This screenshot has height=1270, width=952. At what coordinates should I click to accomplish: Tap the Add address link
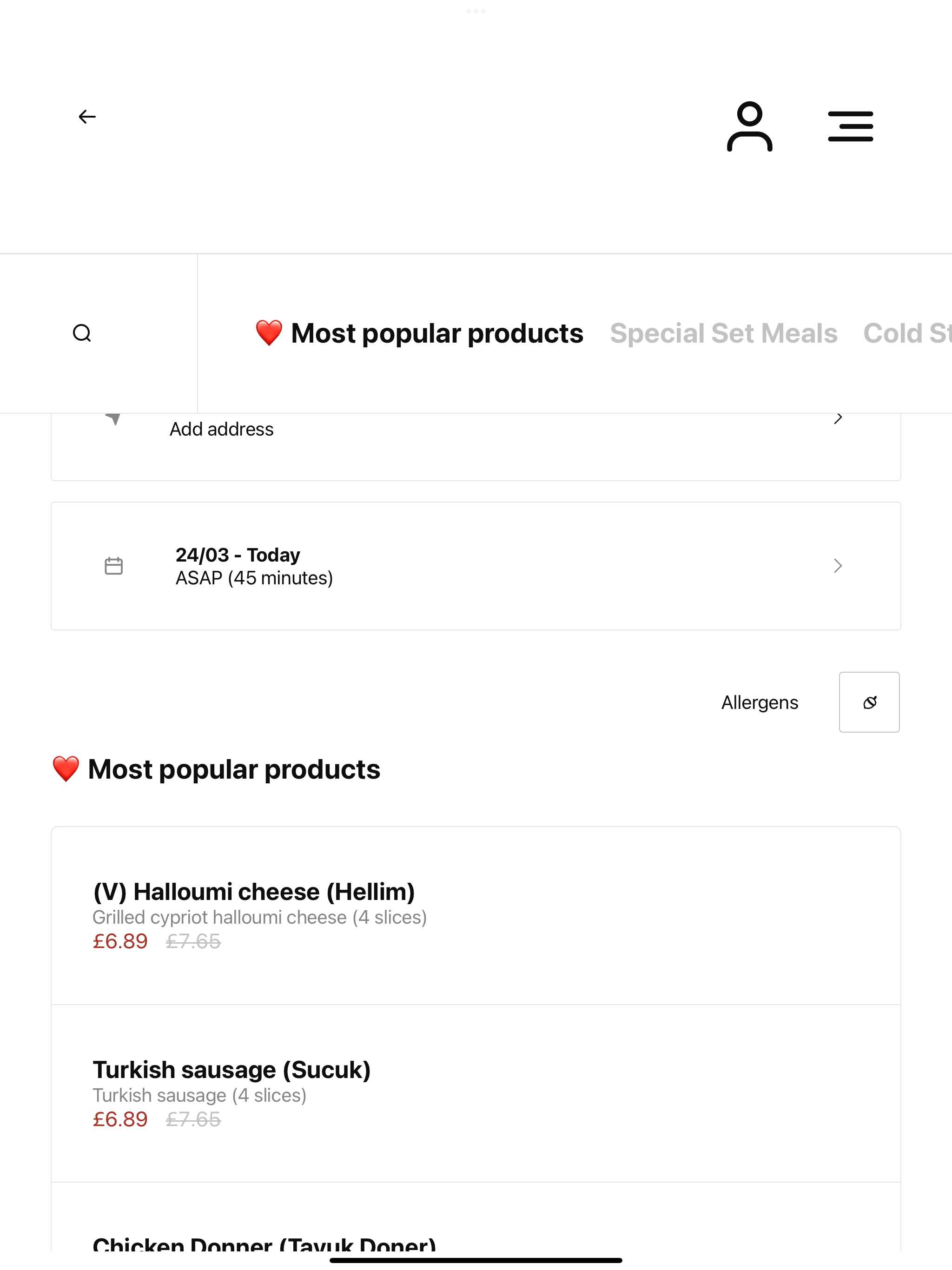point(222,429)
